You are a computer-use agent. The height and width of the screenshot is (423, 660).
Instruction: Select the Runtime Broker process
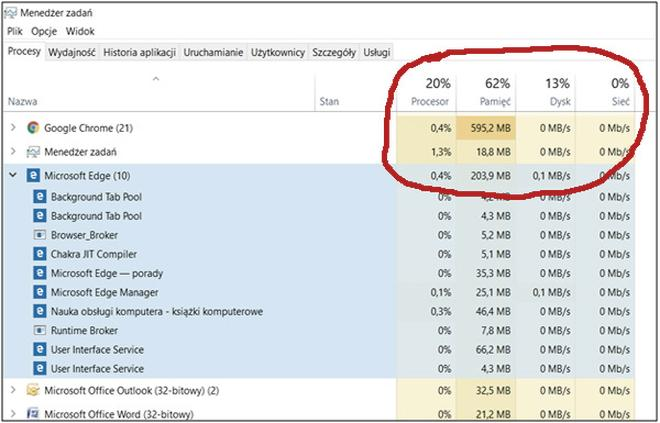(319, 330)
